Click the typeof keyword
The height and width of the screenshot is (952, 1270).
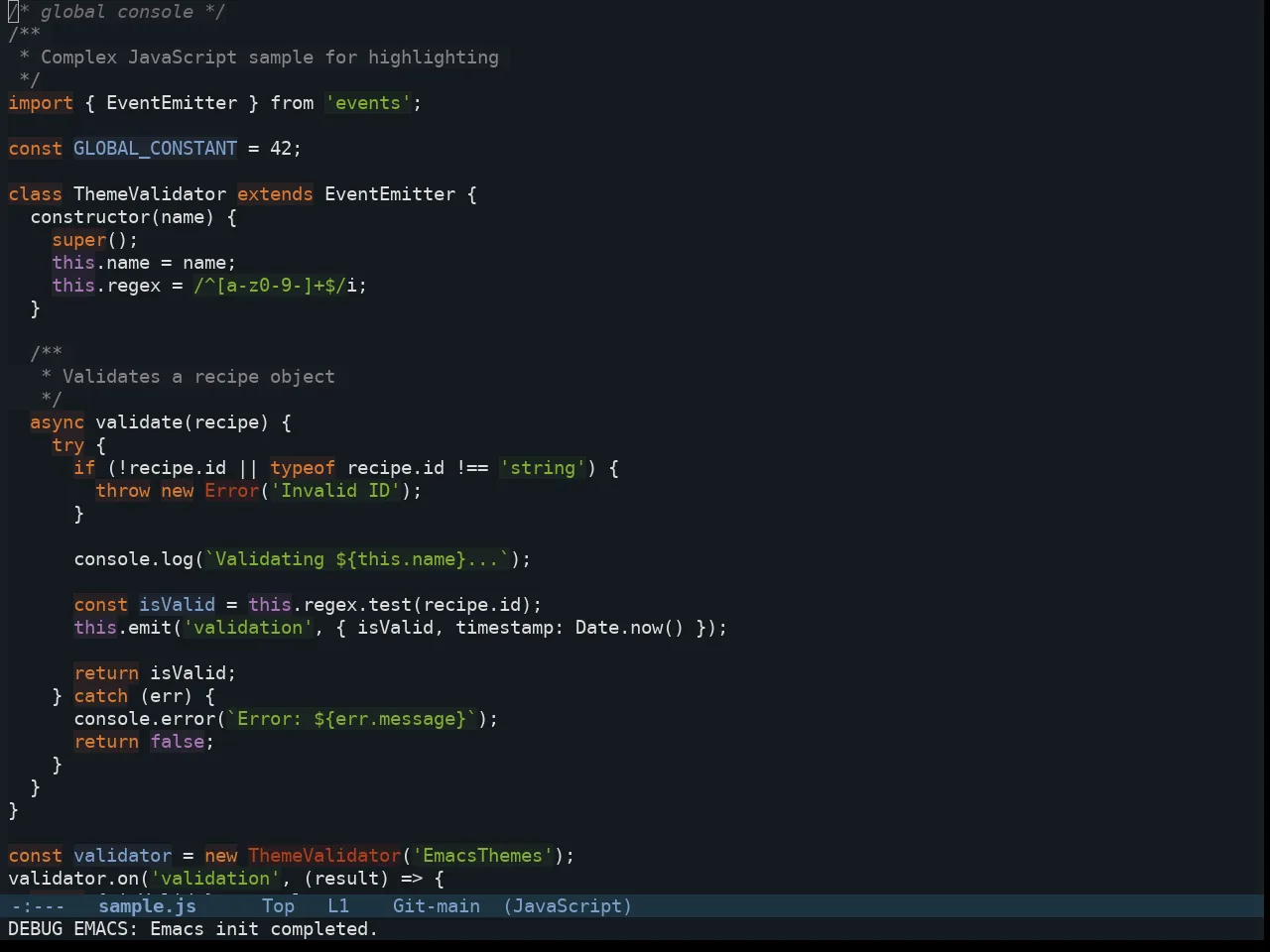point(303,468)
